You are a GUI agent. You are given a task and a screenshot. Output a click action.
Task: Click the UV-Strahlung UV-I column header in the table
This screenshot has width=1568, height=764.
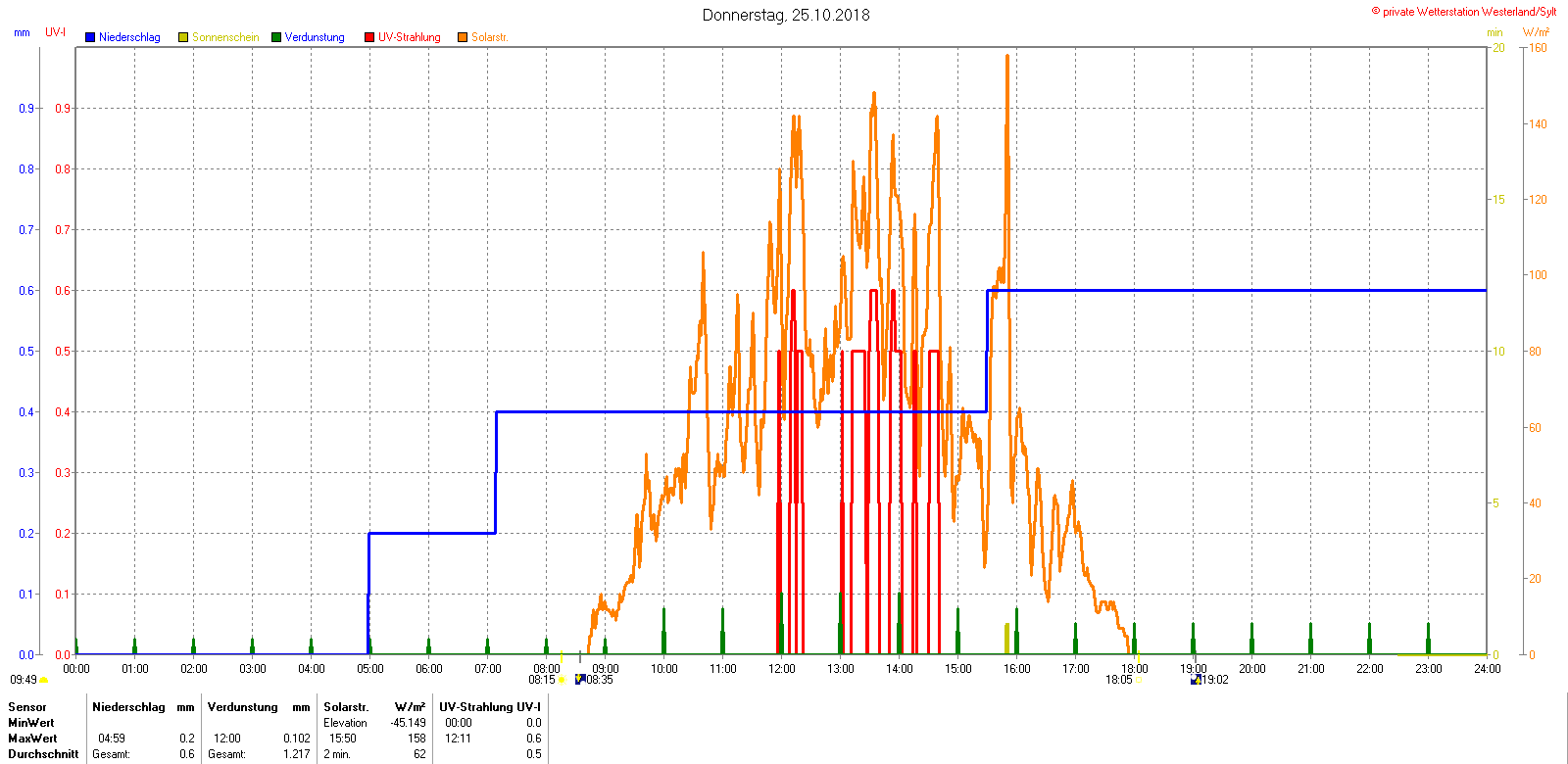click(x=490, y=707)
